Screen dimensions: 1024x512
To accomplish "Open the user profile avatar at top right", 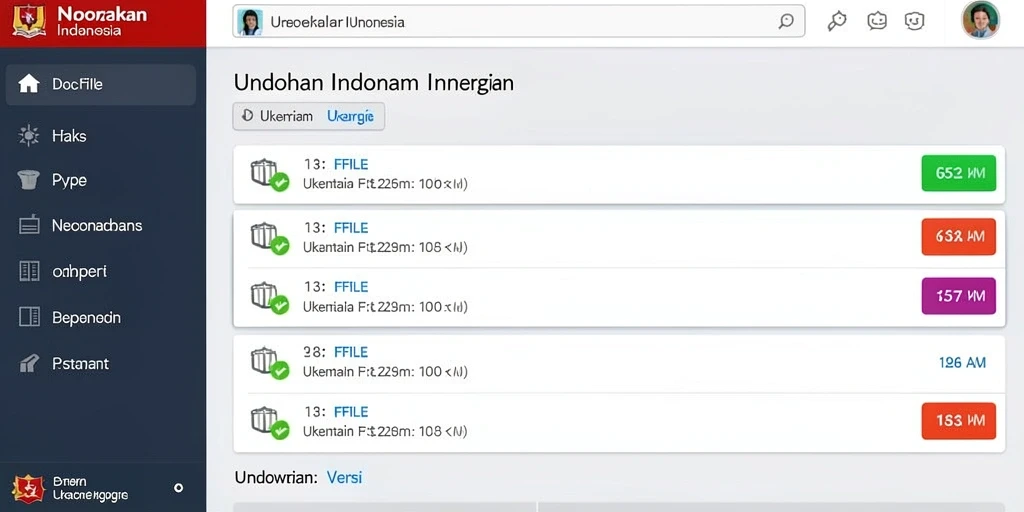I will pyautogui.click(x=980, y=20).
